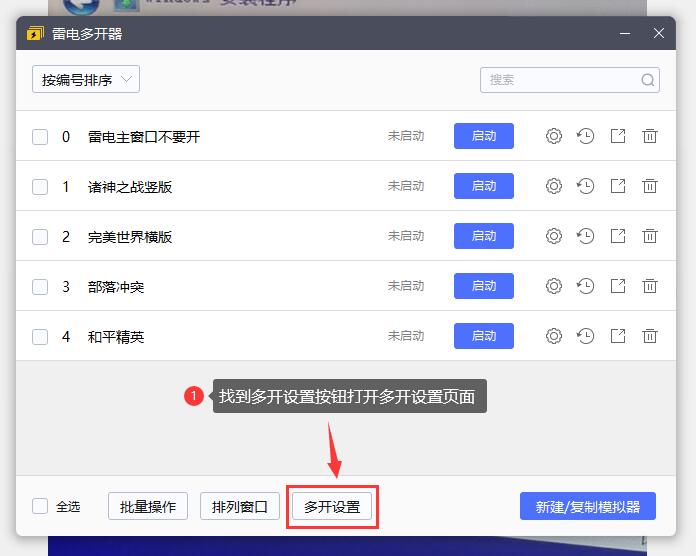
Task: Open the 批量操作 batch operations menu
Action: [148, 506]
